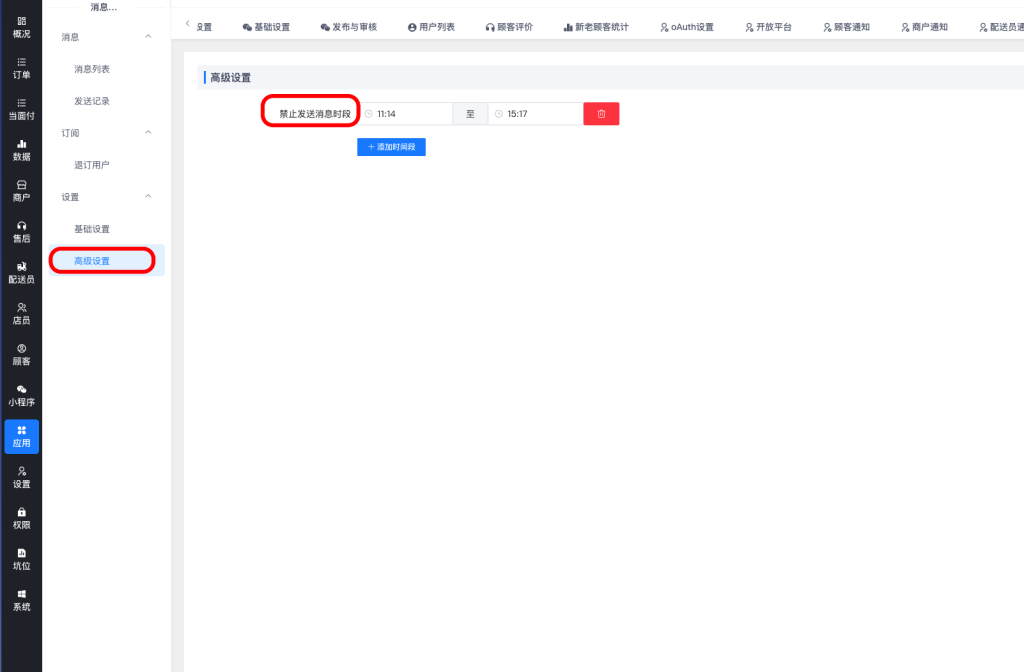Click 添加时间段 add button
The image size is (1024, 672).
391,147
